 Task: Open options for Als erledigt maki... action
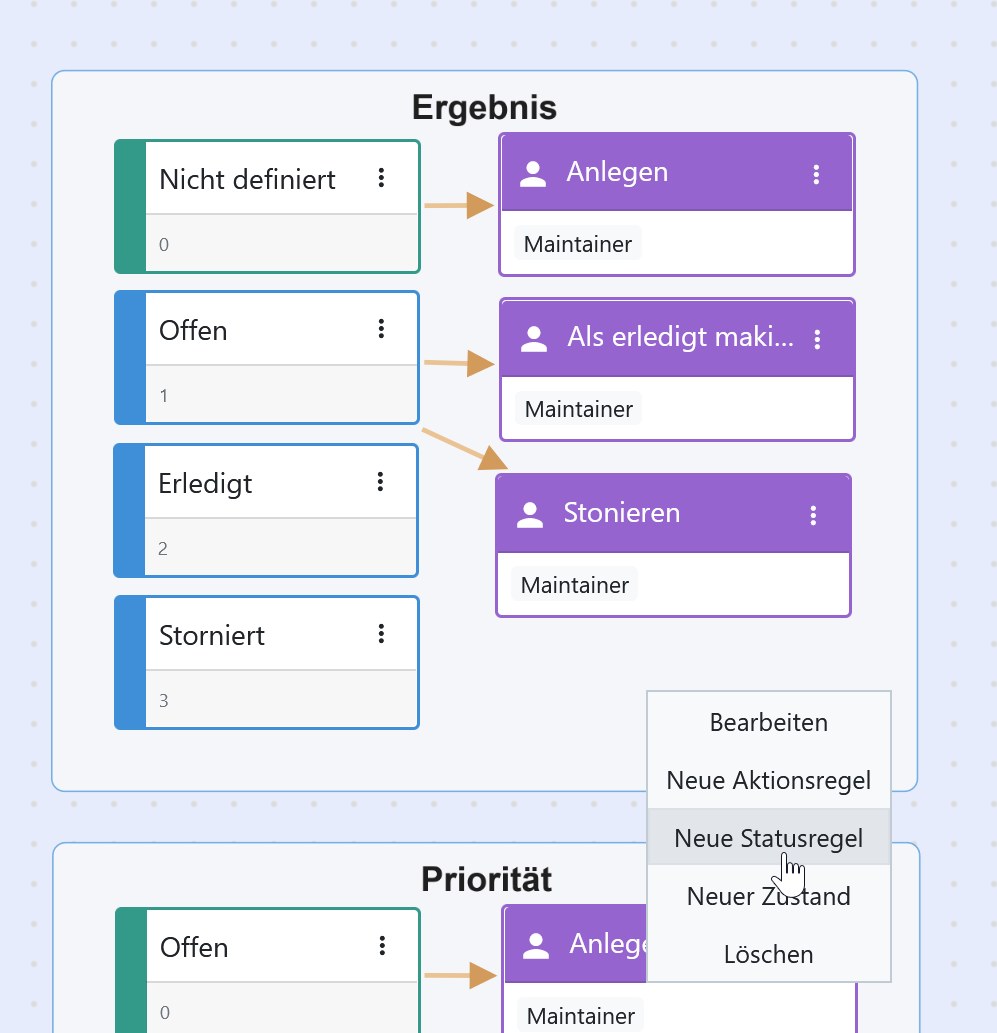pyautogui.click(x=817, y=339)
